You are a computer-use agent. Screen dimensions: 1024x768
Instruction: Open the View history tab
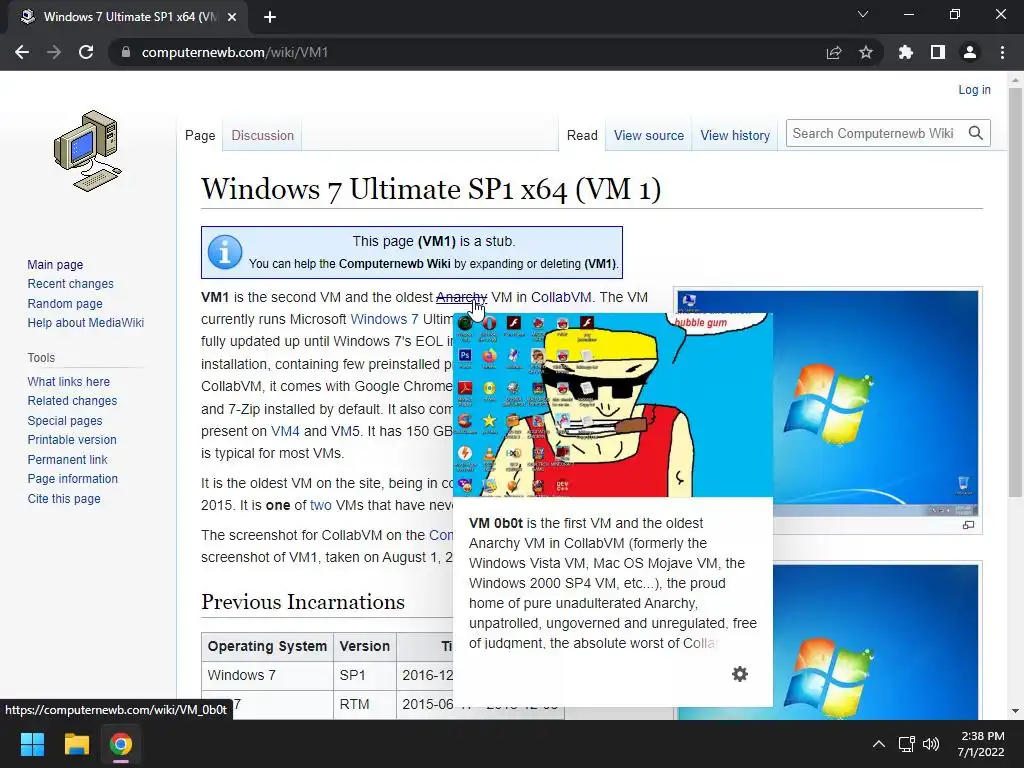[x=735, y=135]
